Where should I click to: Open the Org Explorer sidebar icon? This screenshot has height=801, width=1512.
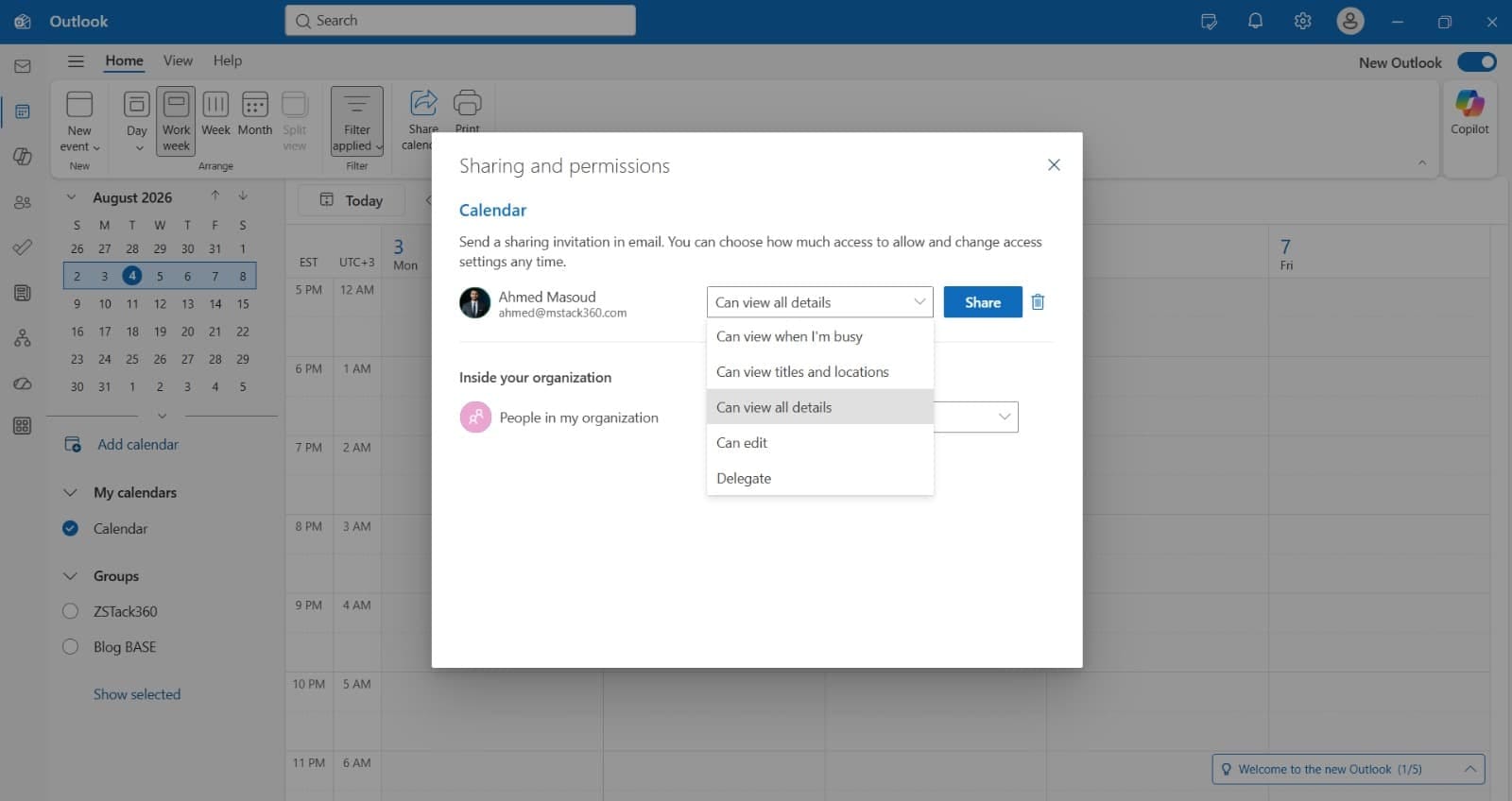(23, 338)
